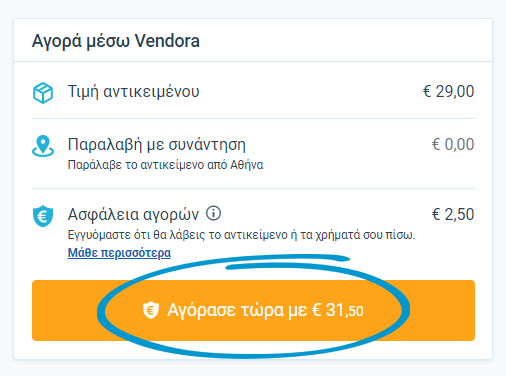Click the Παράλαβε το αντικείμενο από Αθήνα text

165,165
